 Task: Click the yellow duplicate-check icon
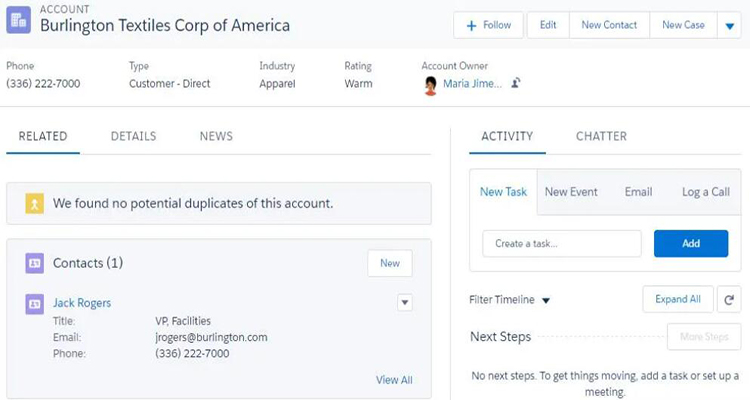[x=34, y=203]
